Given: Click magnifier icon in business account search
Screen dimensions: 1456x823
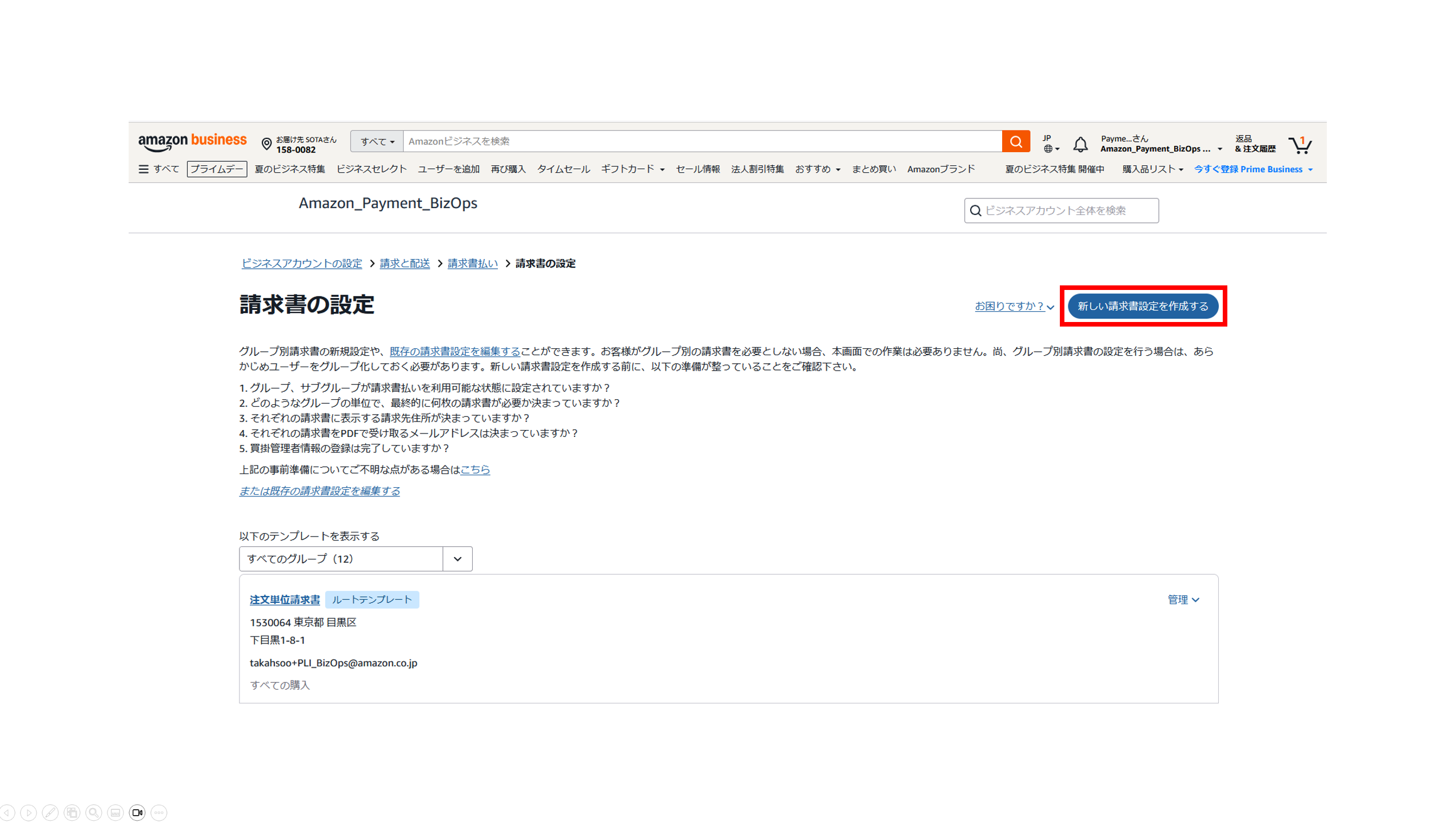Looking at the screenshot, I should (x=976, y=211).
